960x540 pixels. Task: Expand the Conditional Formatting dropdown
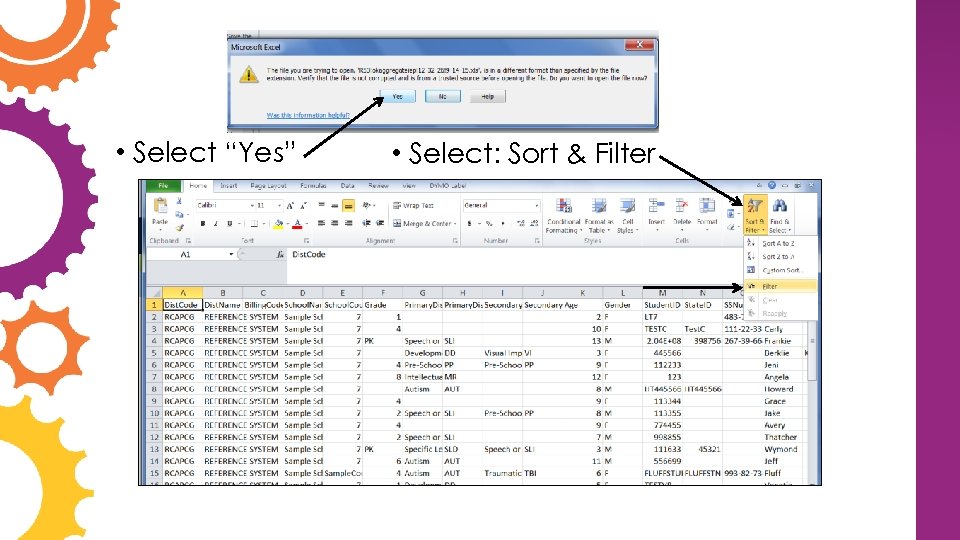coord(564,216)
